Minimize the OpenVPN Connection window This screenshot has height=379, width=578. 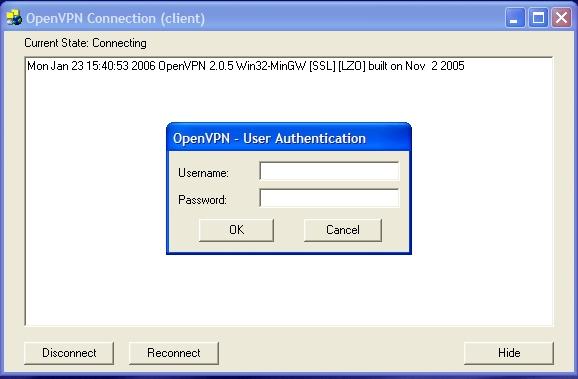point(515,18)
